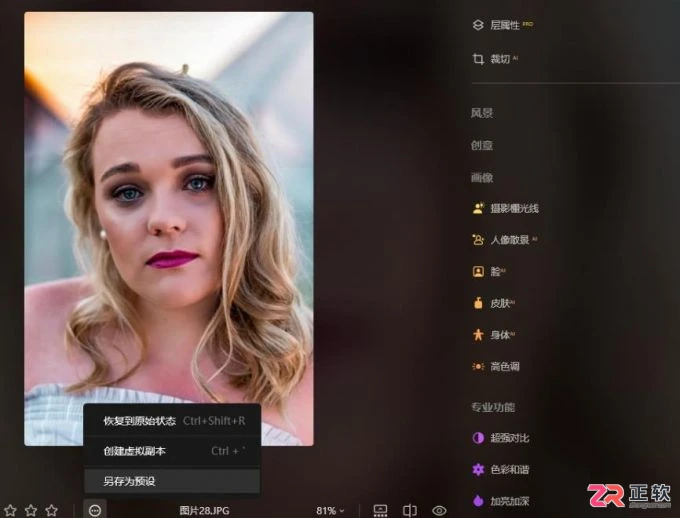Toggle the before/after split compare icon

(x=410, y=511)
